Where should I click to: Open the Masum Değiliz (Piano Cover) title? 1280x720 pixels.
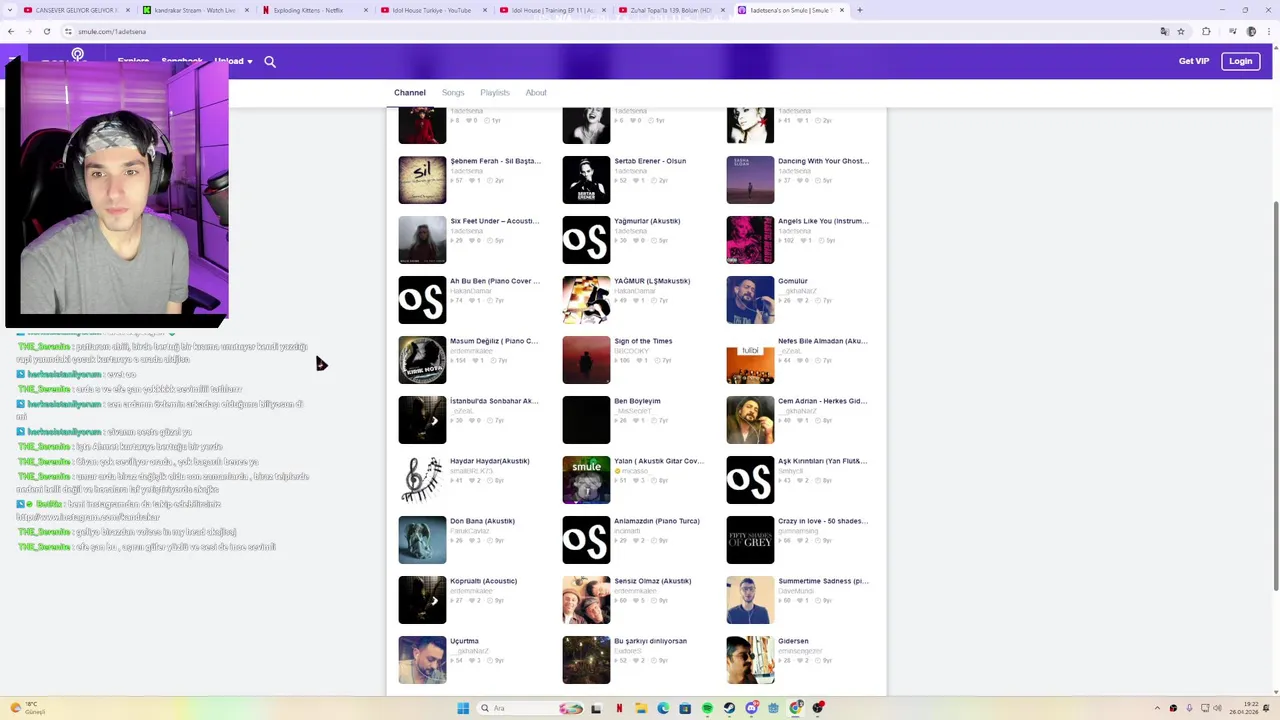(x=494, y=341)
